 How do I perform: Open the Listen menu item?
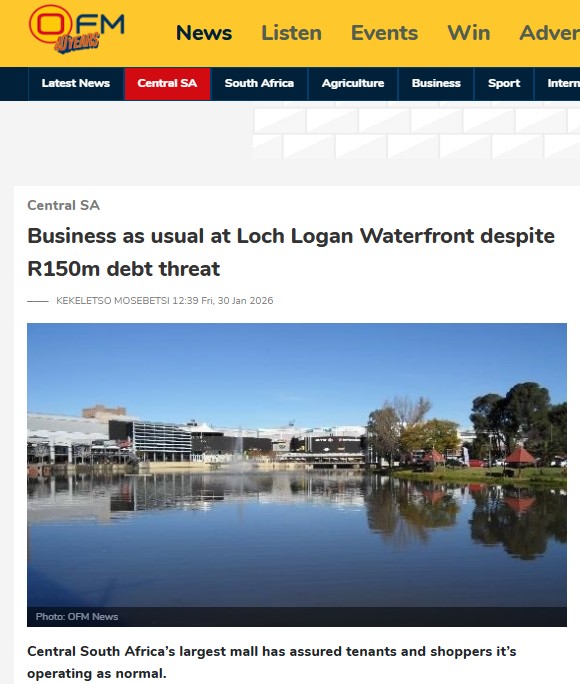click(291, 33)
